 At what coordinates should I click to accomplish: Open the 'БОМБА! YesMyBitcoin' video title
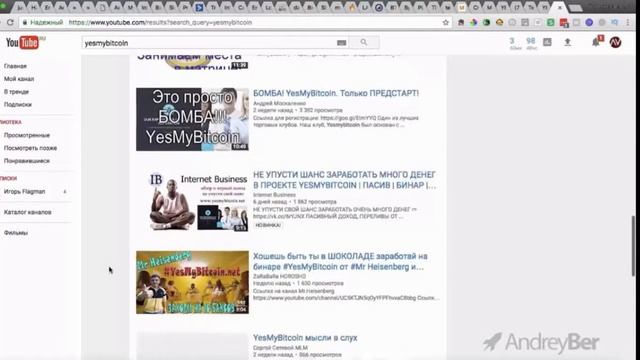(336, 93)
